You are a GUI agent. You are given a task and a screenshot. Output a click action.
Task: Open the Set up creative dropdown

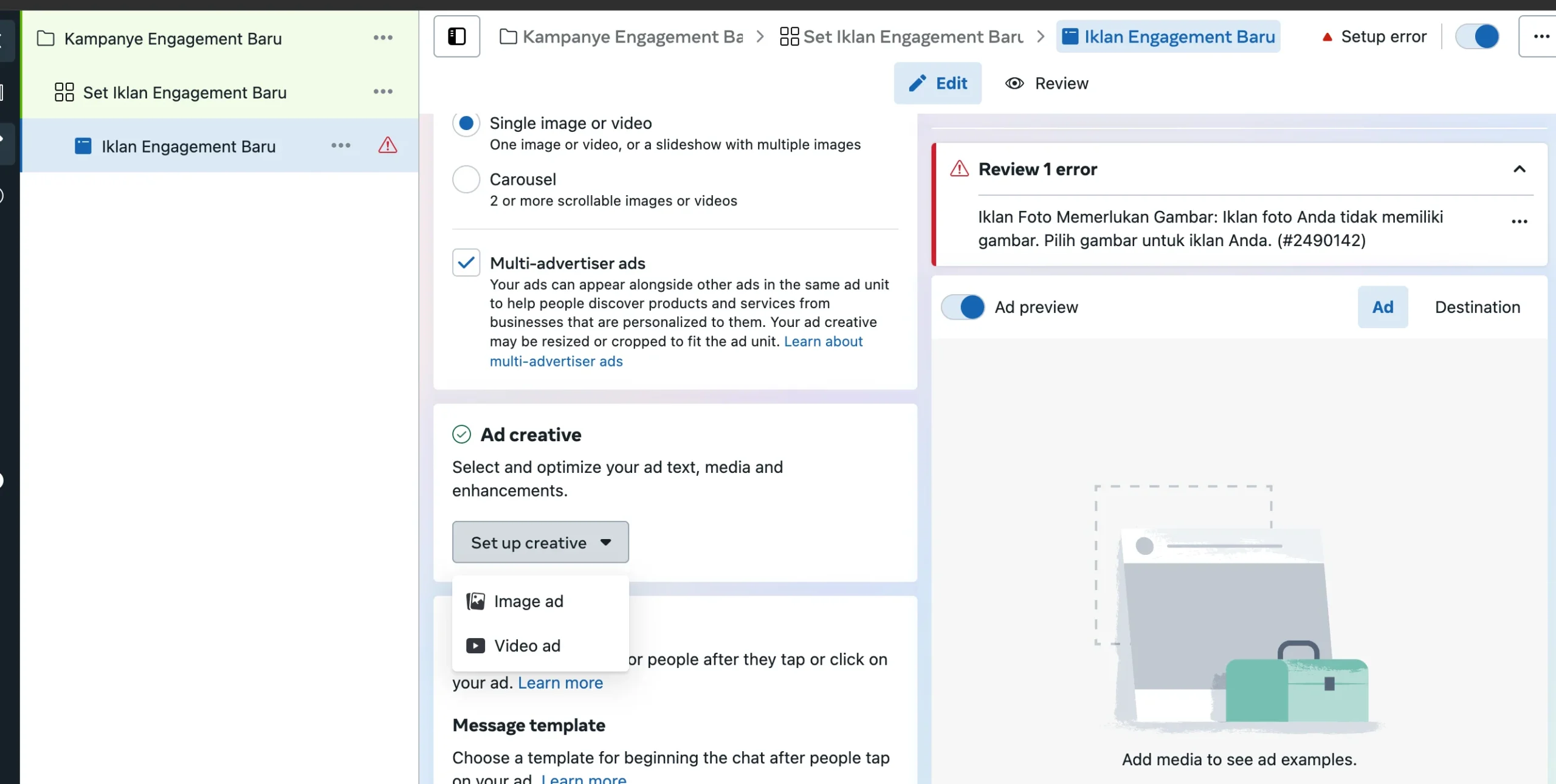[540, 543]
